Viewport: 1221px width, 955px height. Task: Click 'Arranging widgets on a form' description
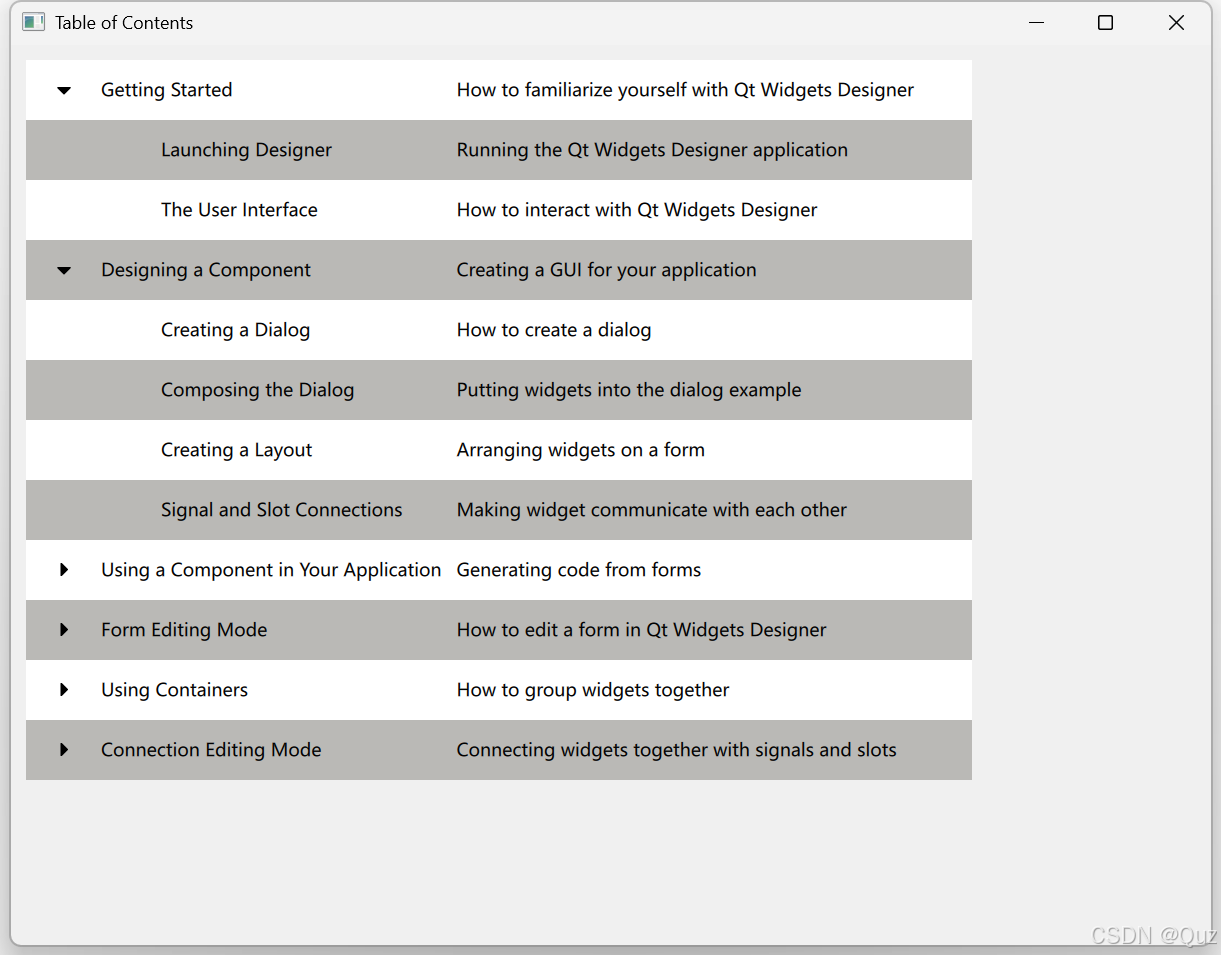(580, 450)
